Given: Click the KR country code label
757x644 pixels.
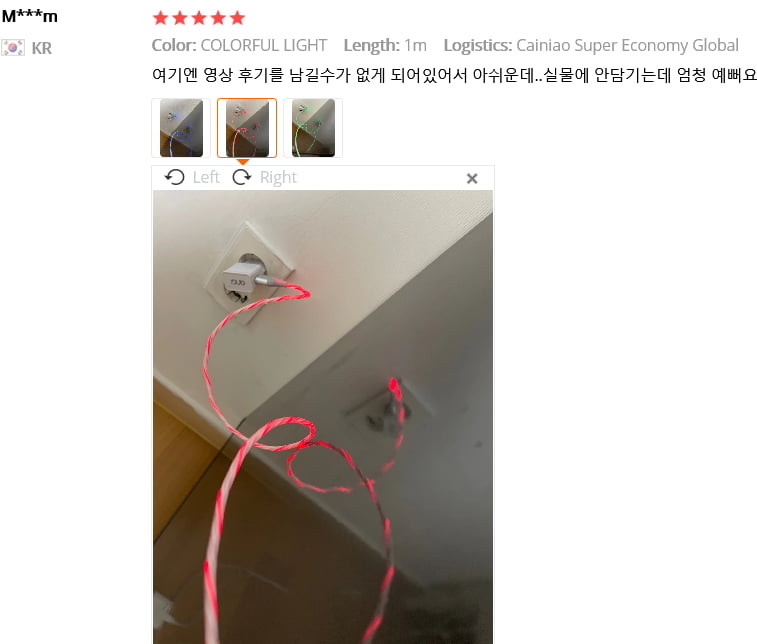Looking at the screenshot, I should click(42, 48).
